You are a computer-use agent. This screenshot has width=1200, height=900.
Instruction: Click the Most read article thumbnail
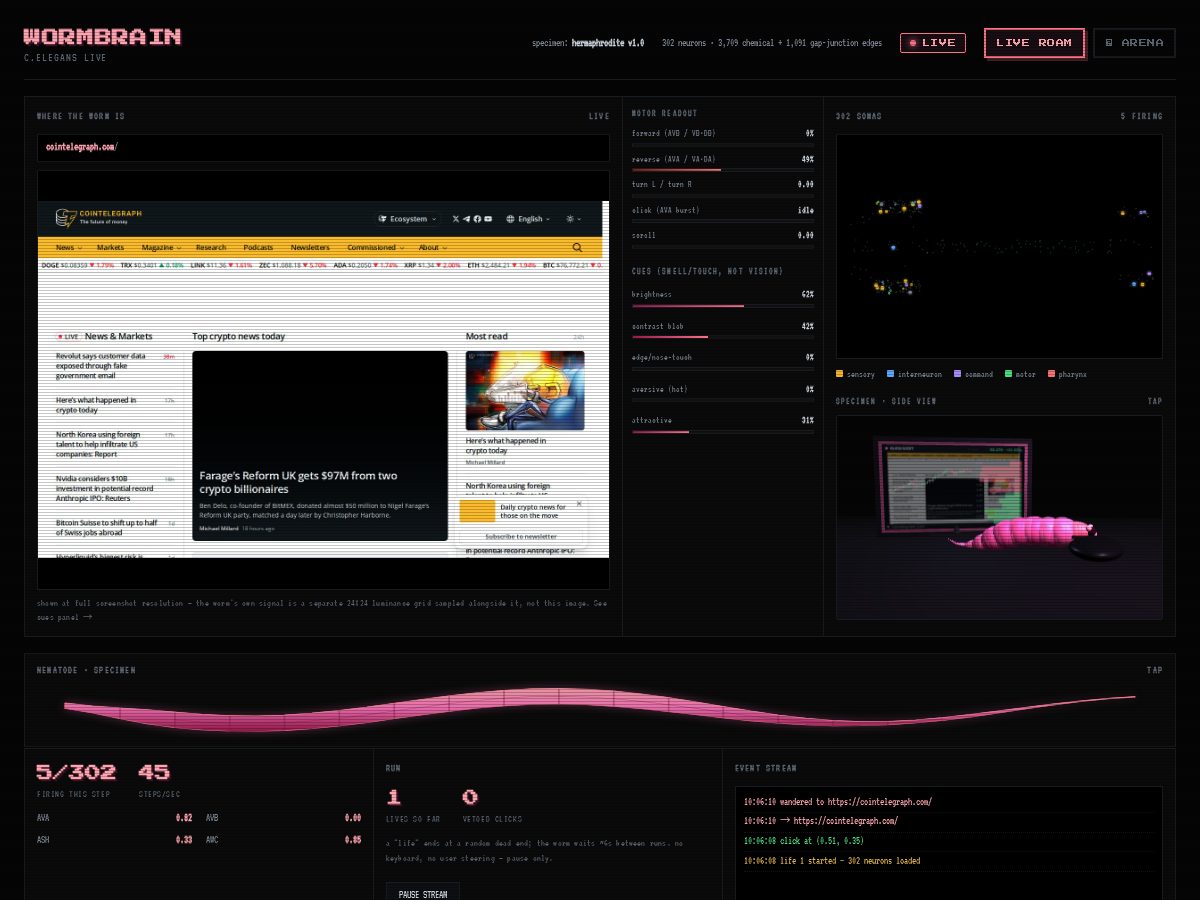pyautogui.click(x=525, y=390)
